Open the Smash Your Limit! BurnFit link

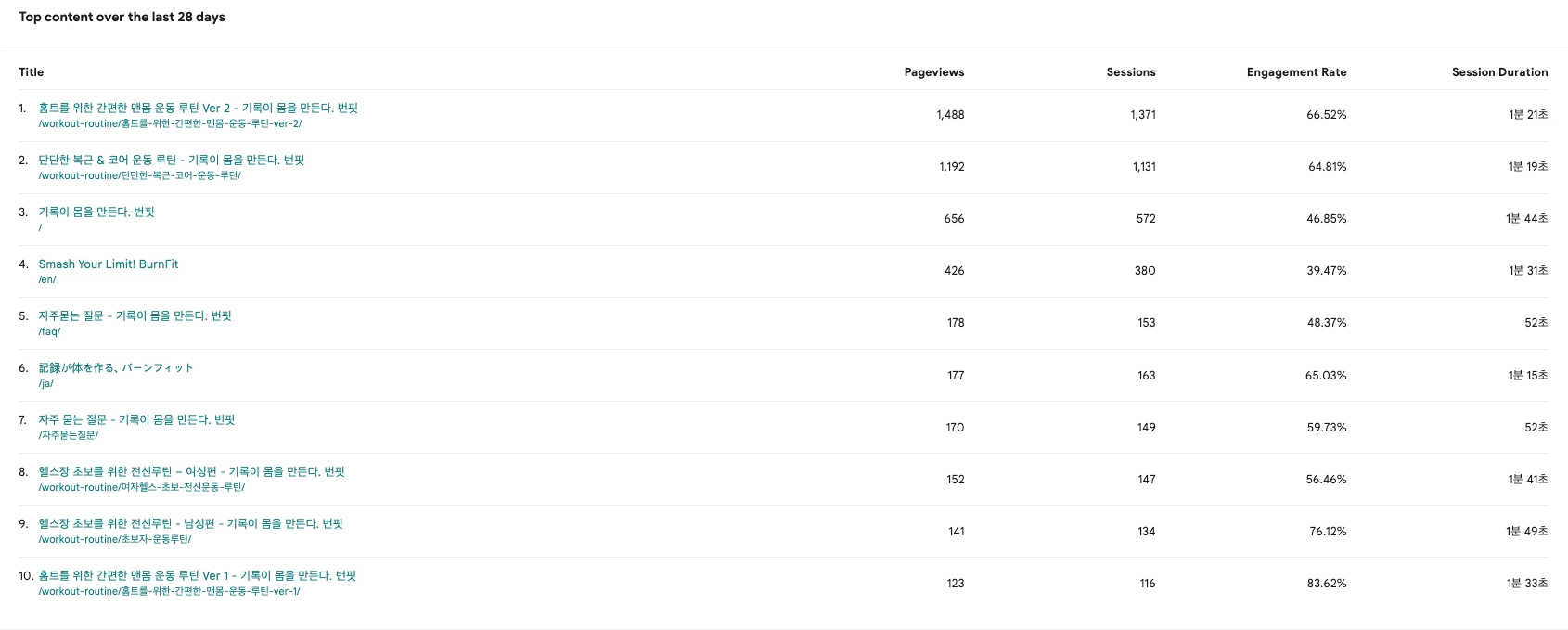tap(108, 264)
